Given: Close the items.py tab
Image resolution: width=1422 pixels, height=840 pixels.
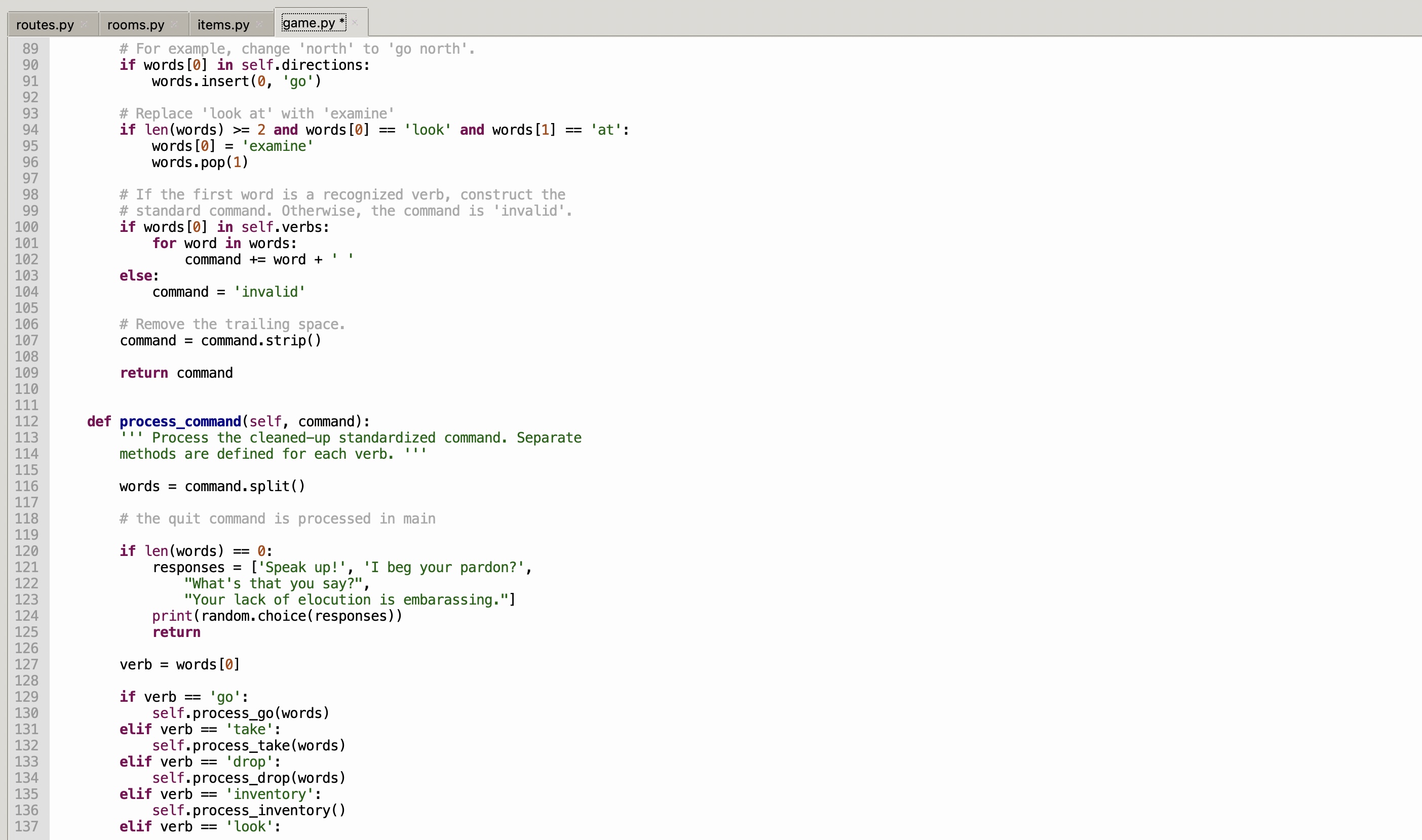Looking at the screenshot, I should [259, 24].
